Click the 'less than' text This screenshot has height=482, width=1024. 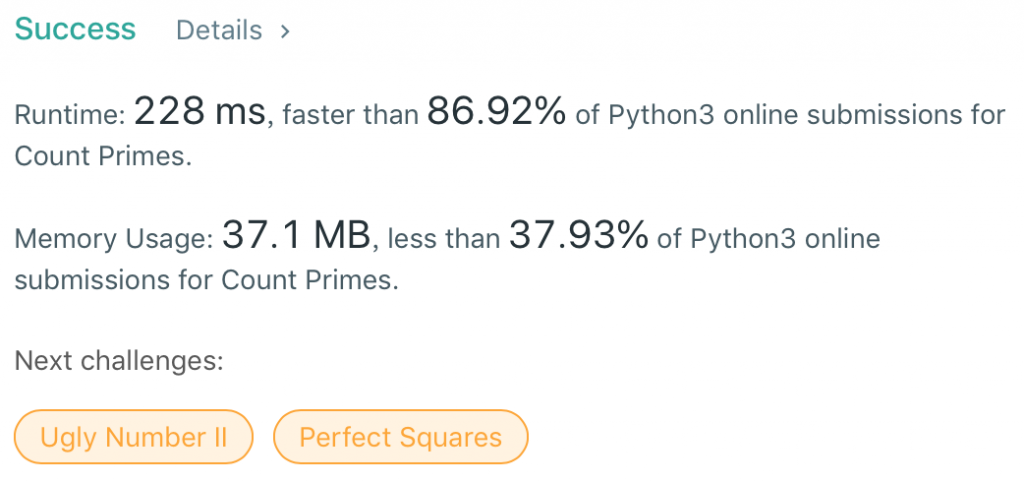coord(443,239)
